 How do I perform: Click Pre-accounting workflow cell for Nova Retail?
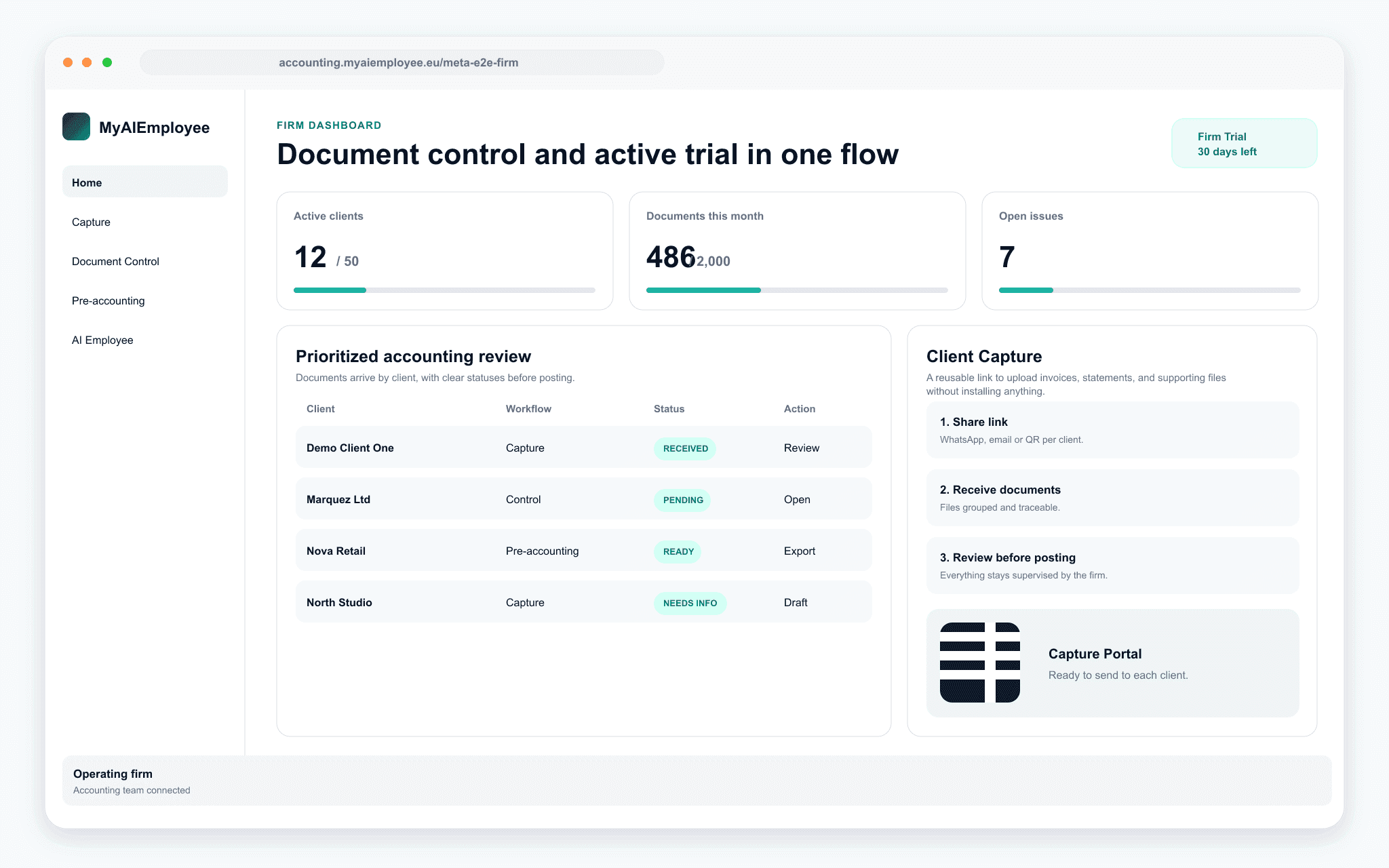[x=542, y=551]
